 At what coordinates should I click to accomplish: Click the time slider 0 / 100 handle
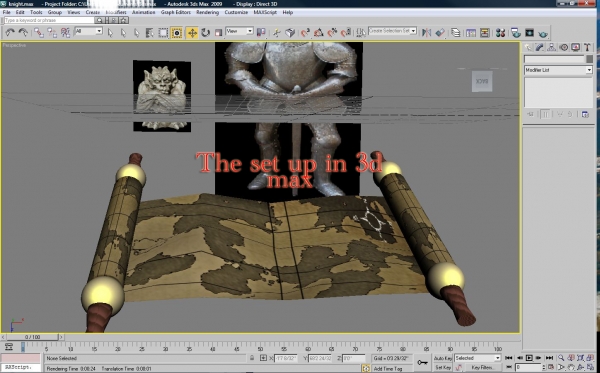(33, 337)
